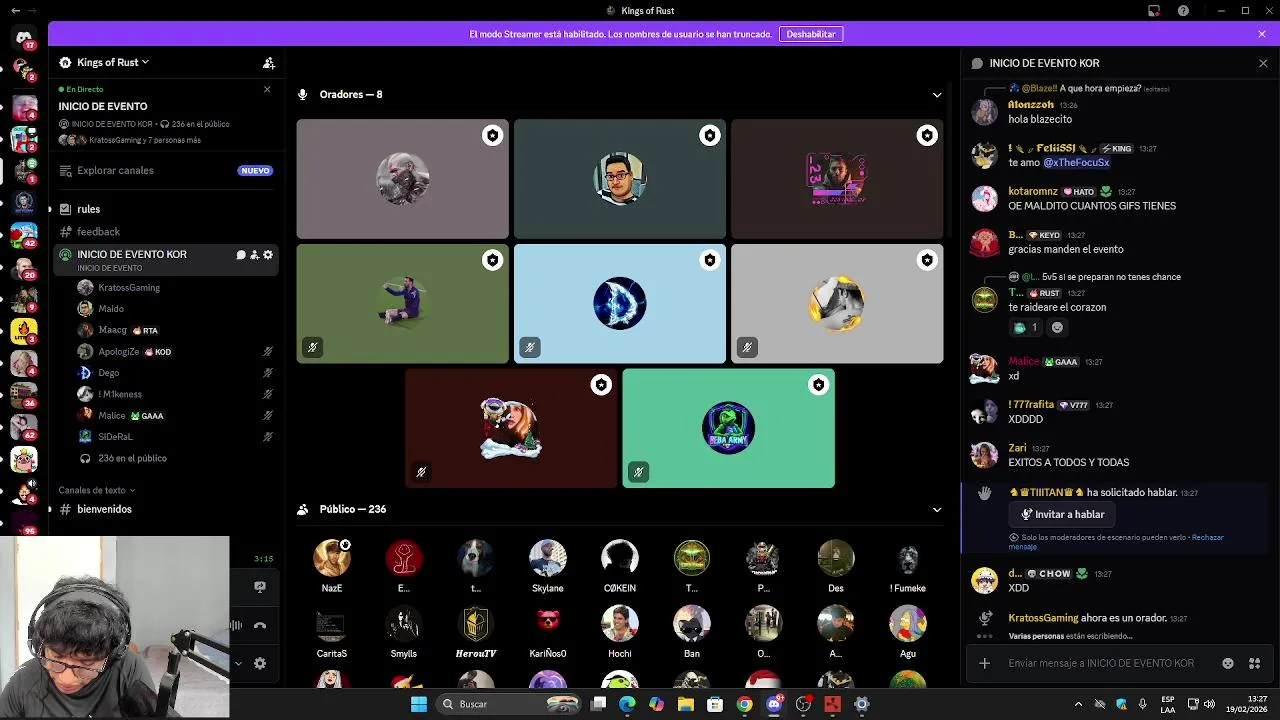Open Task View on taskbar
The width and height of the screenshot is (1280, 720).
[x=598, y=704]
